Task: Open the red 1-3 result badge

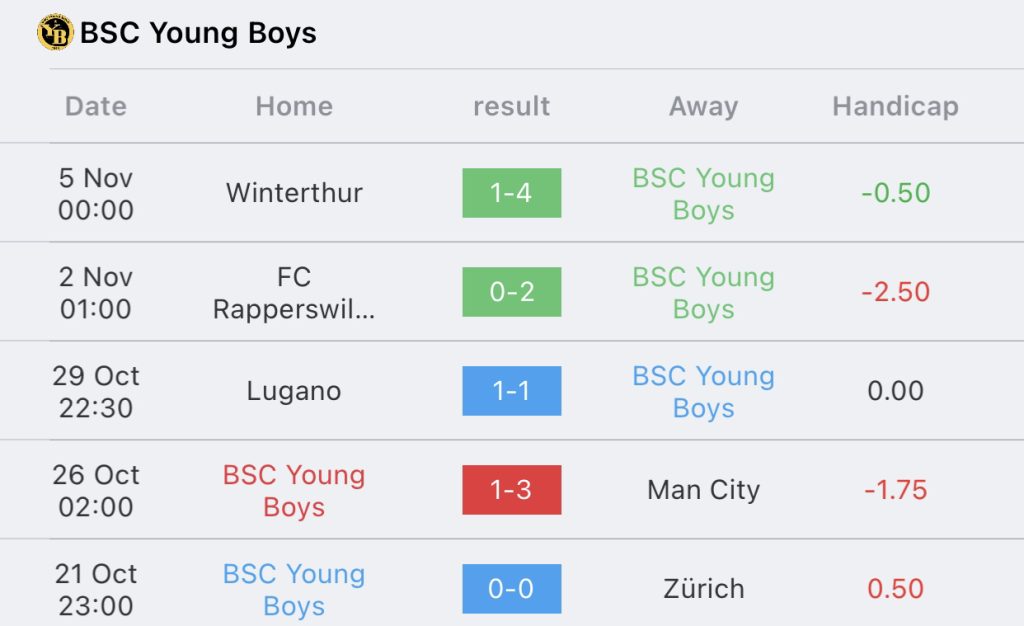Action: pos(511,490)
